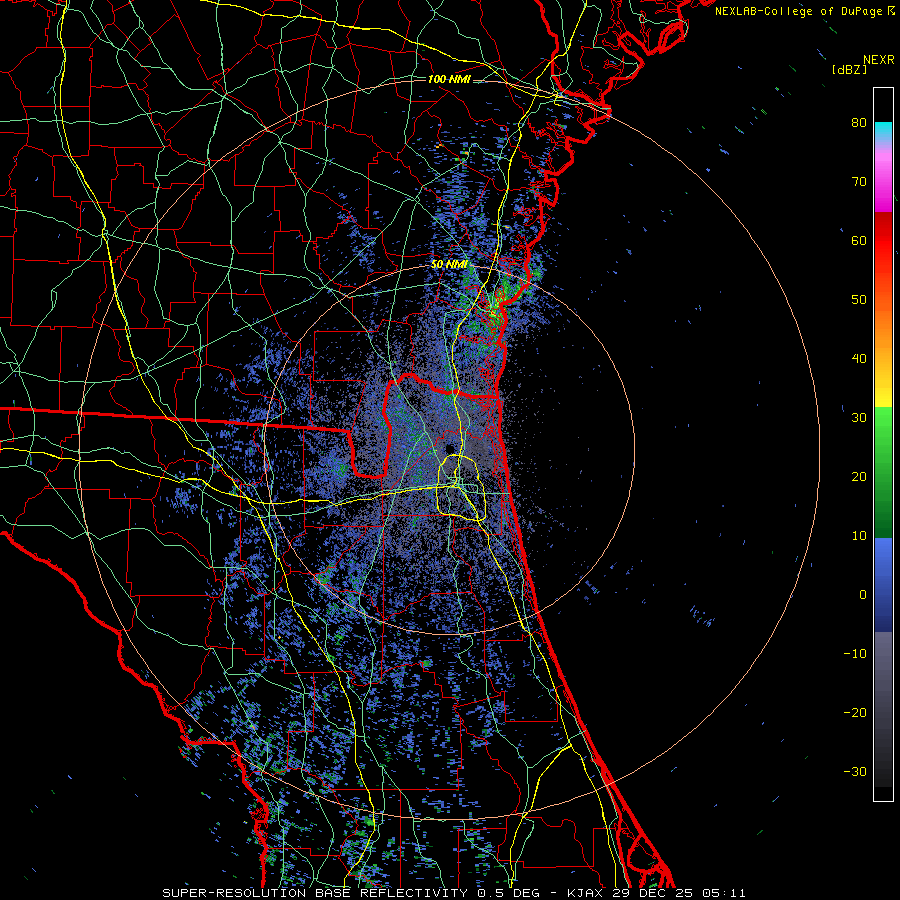This screenshot has width=900, height=900.
Task: Click the black KJAX radar site dot
Action: click(x=450, y=448)
